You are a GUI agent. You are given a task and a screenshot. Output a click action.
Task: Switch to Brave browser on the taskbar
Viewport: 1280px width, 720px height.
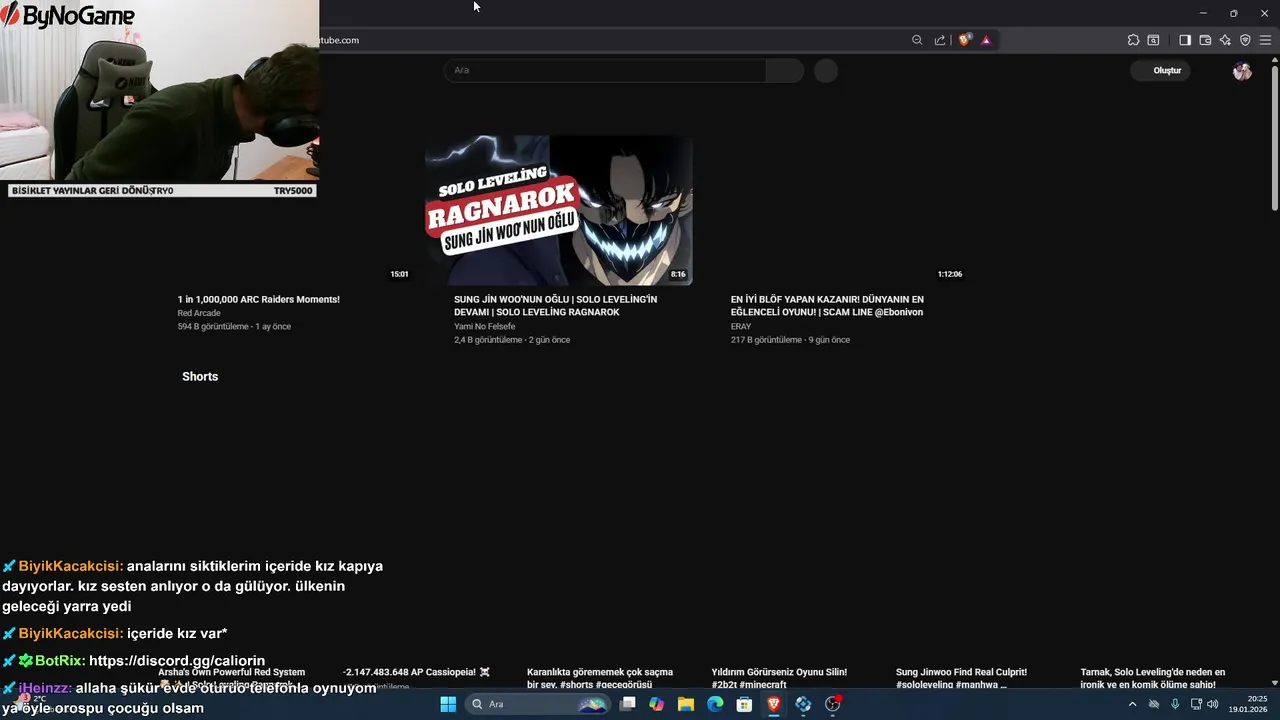click(x=774, y=704)
